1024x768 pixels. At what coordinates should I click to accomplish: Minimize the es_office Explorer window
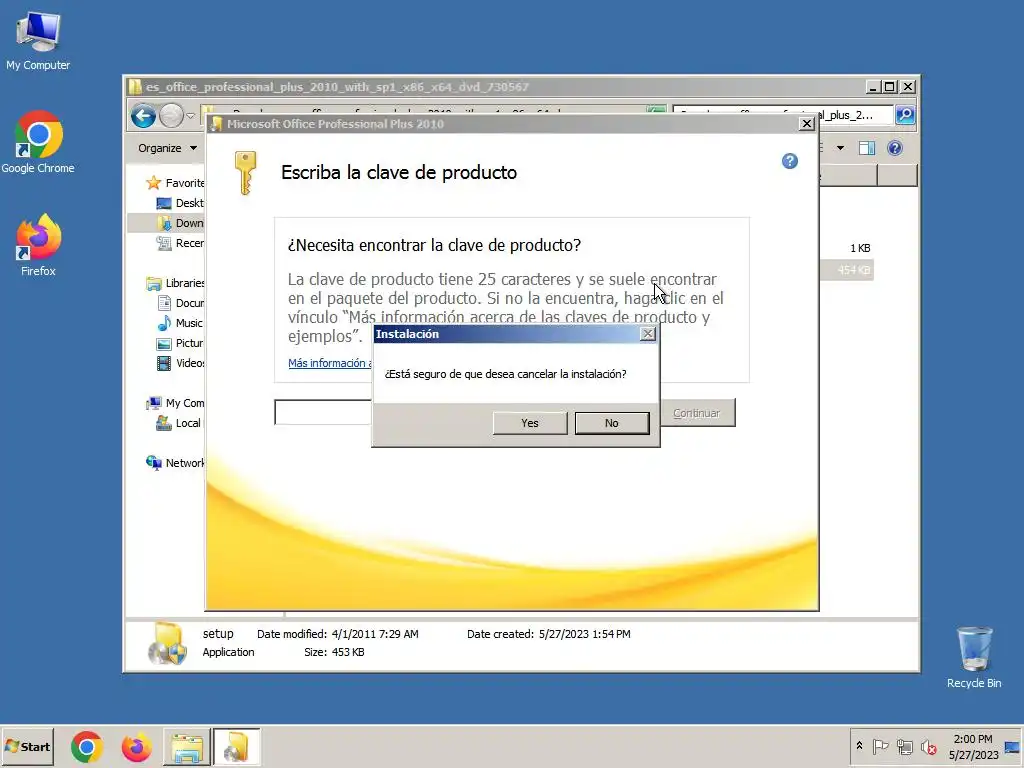873,86
